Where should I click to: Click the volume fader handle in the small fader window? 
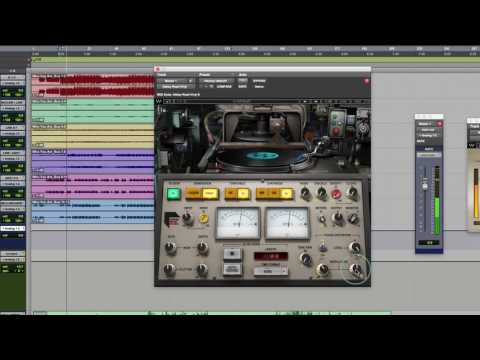pyautogui.click(x=425, y=185)
